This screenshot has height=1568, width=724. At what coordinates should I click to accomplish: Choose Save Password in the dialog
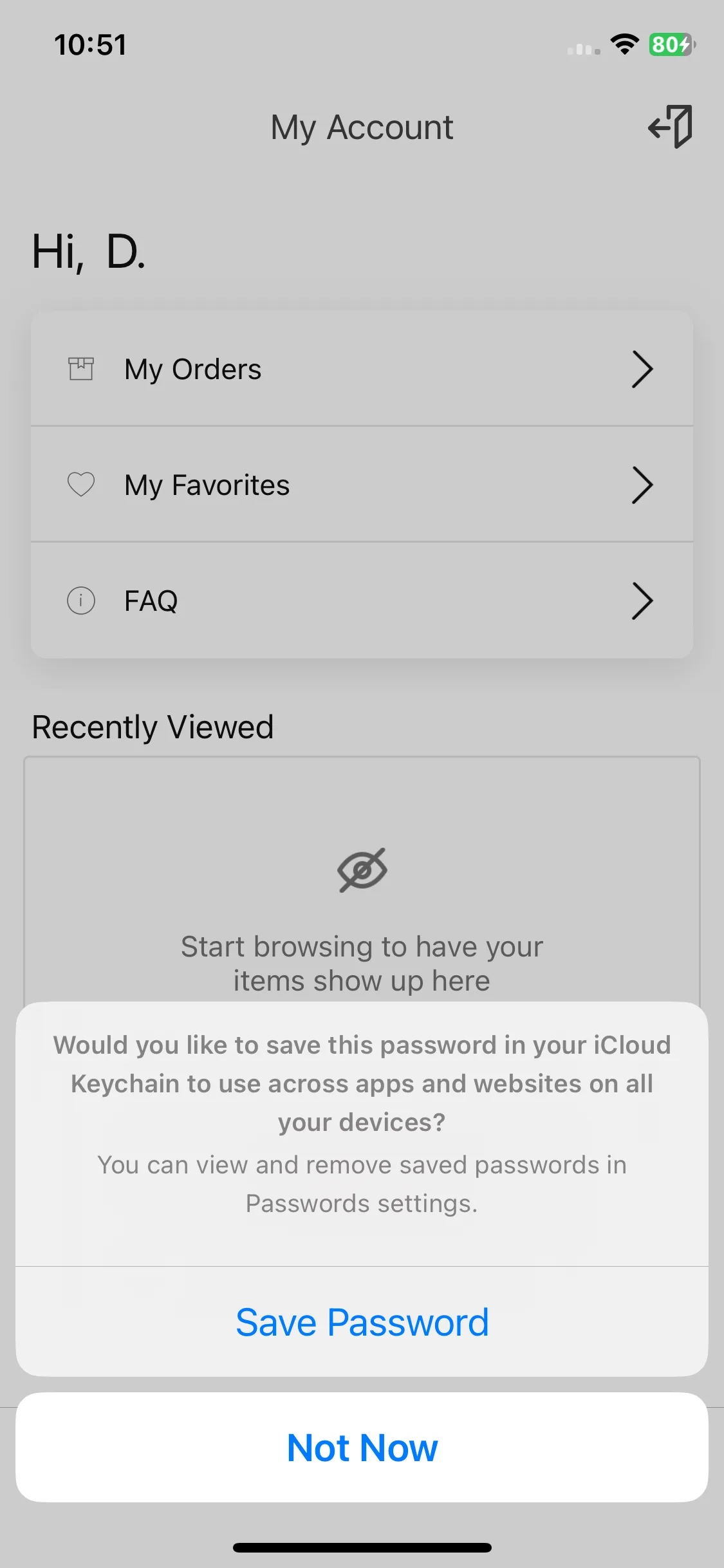pyautogui.click(x=362, y=1322)
